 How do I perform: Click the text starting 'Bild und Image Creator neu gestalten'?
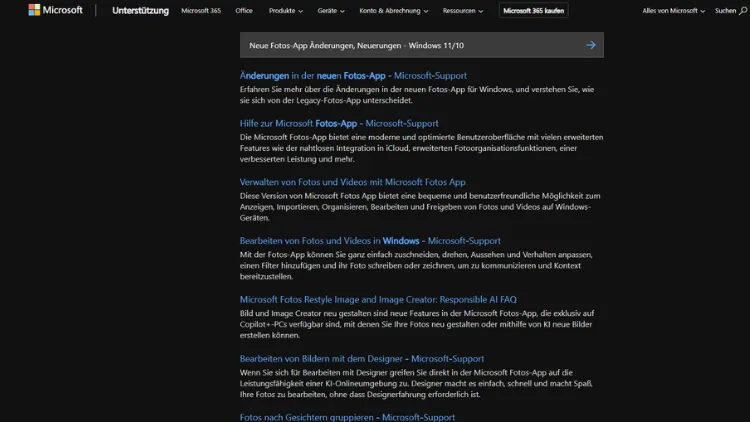pyautogui.click(x=417, y=324)
